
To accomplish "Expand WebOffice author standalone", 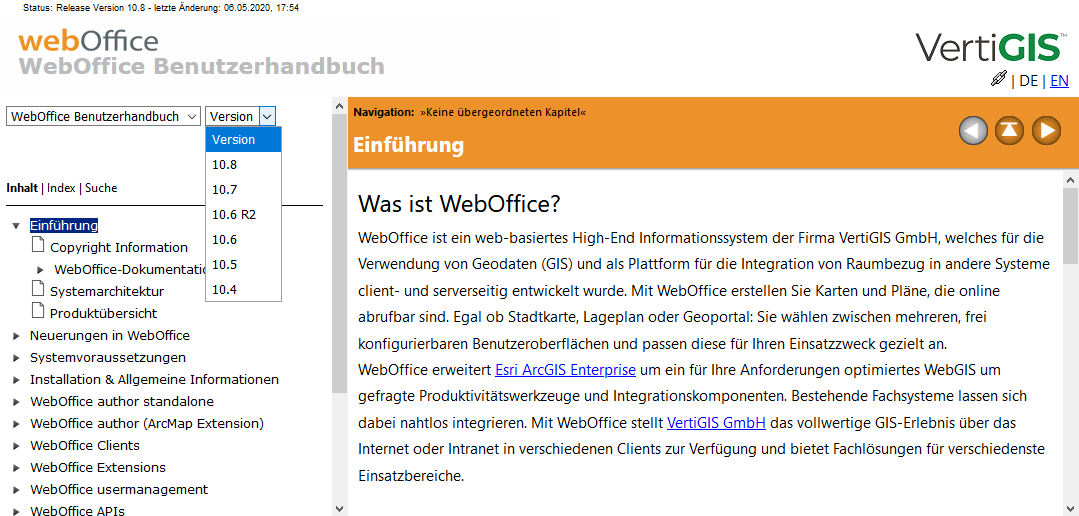I will [x=16, y=402].
